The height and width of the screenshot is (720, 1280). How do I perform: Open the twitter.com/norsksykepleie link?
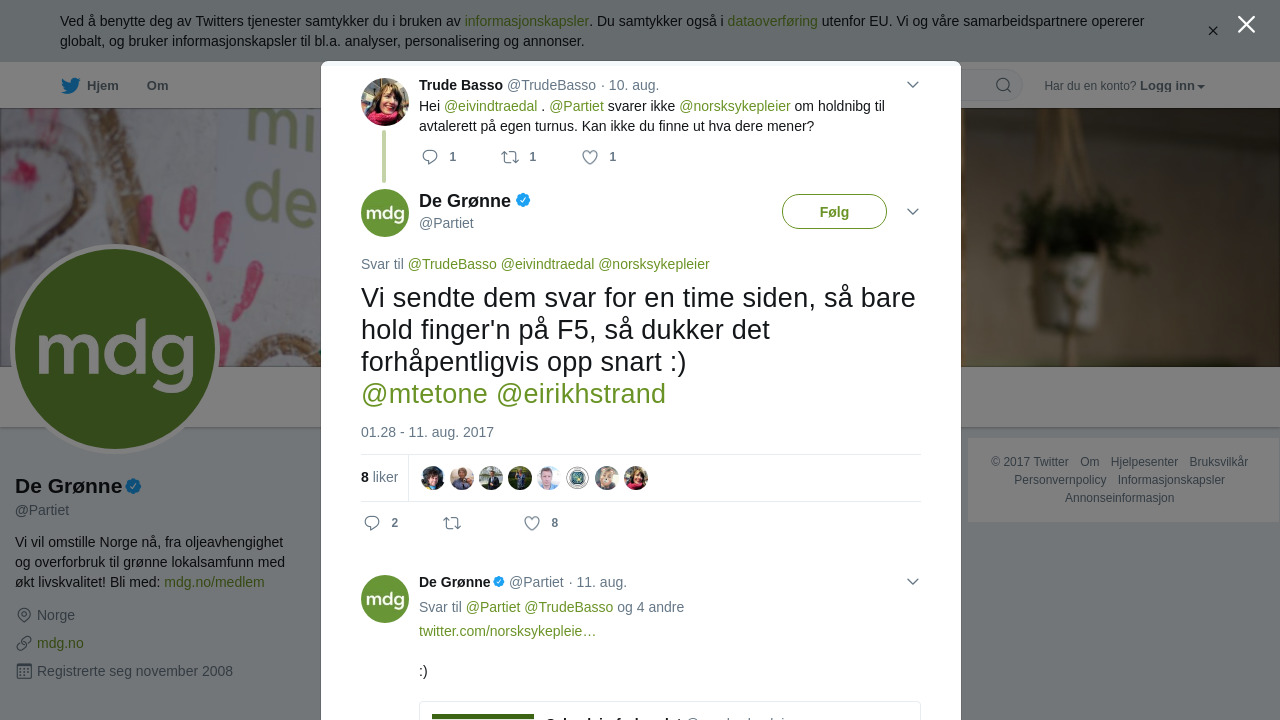(507, 631)
